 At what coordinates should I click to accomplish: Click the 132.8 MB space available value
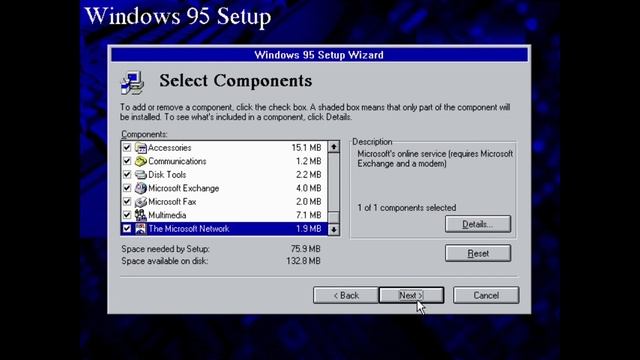coord(303,261)
